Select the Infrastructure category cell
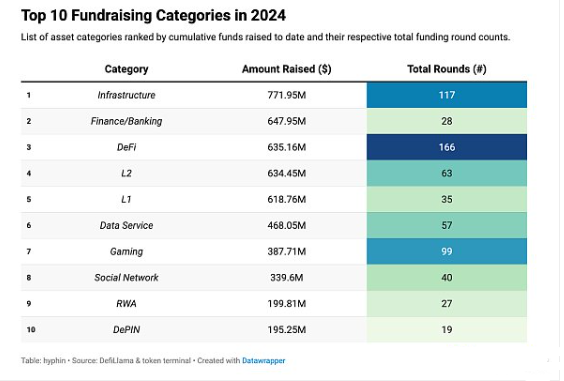 pos(126,95)
